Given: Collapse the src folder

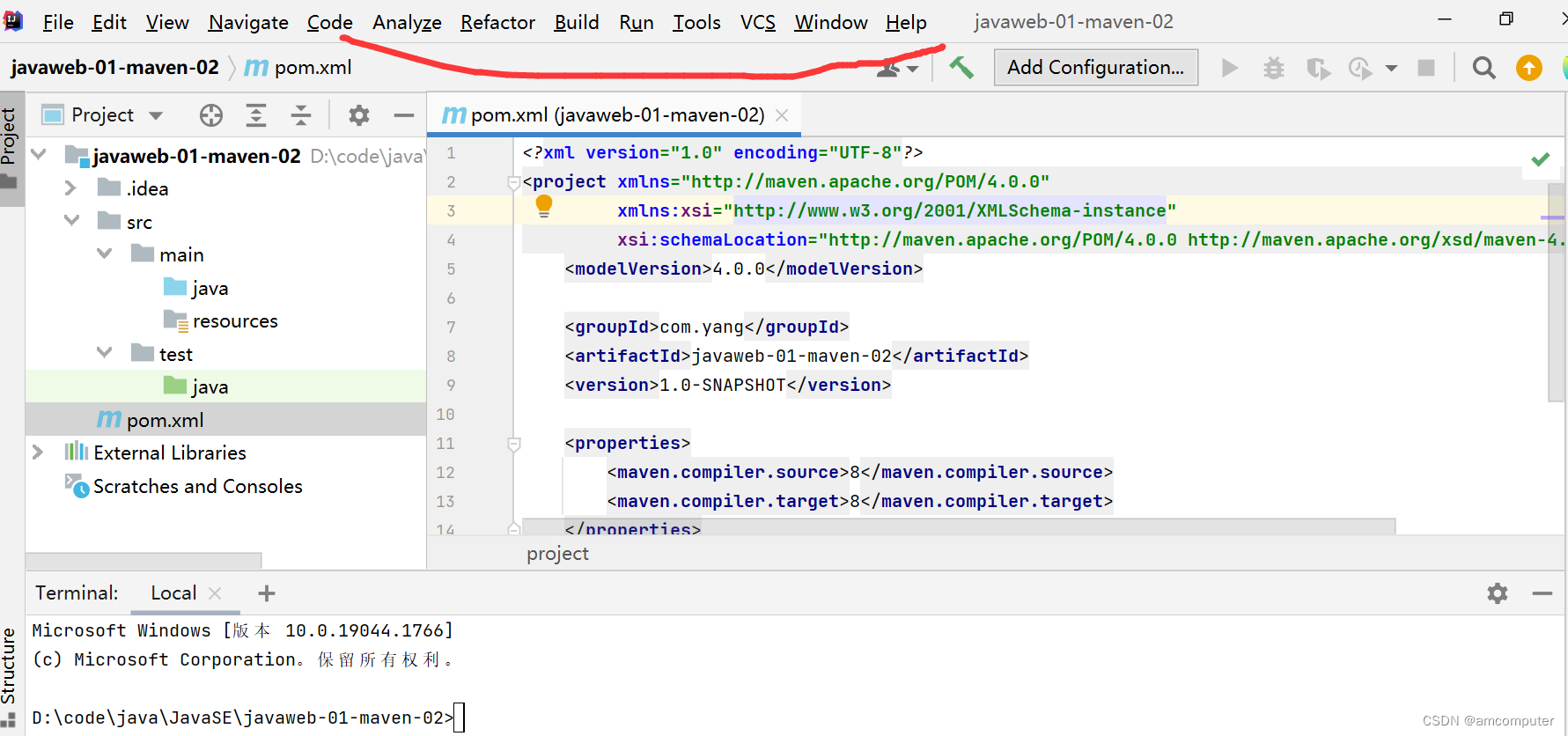Looking at the screenshot, I should [x=72, y=221].
